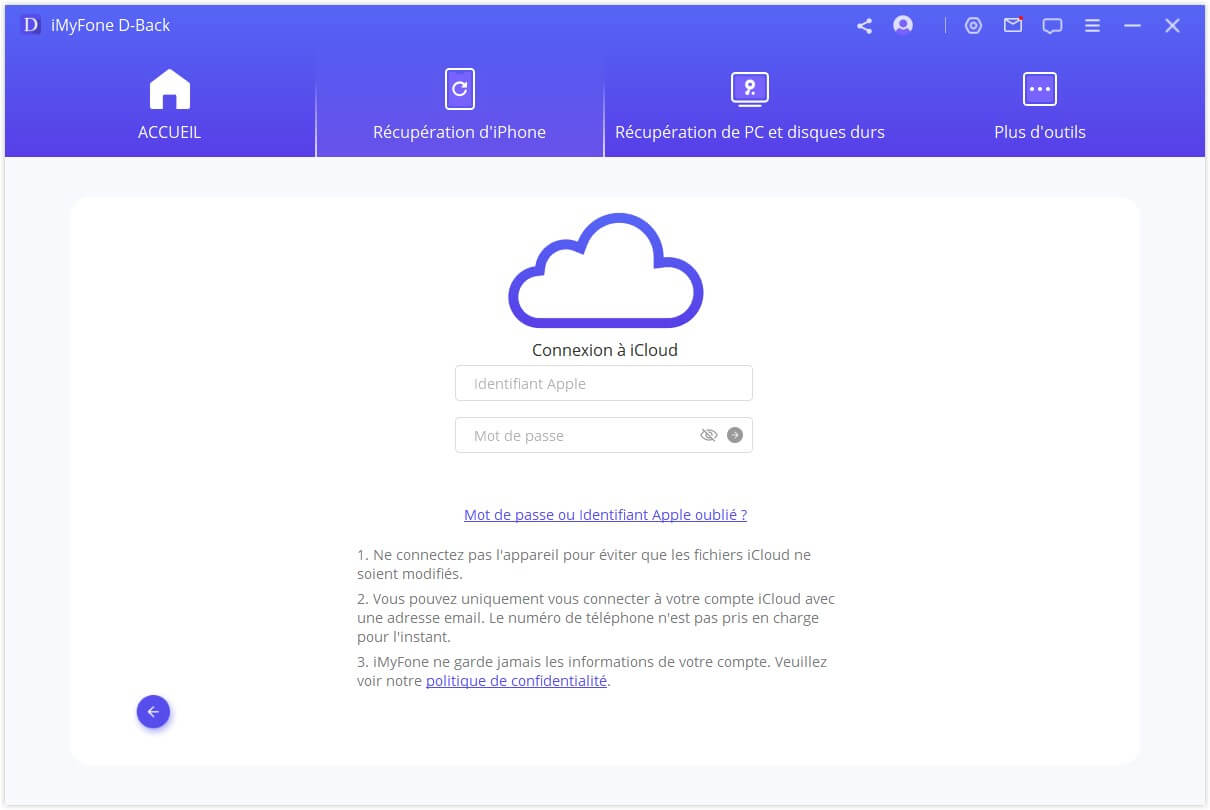Switch to the Plus d'outils tab

point(1040,131)
